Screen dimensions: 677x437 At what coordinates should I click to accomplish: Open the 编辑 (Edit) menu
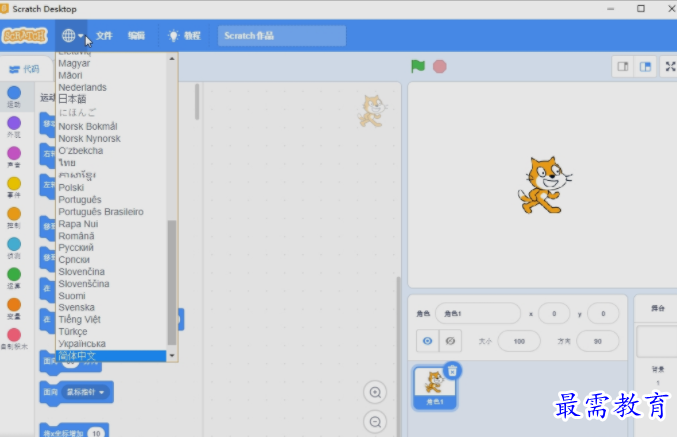pos(136,35)
